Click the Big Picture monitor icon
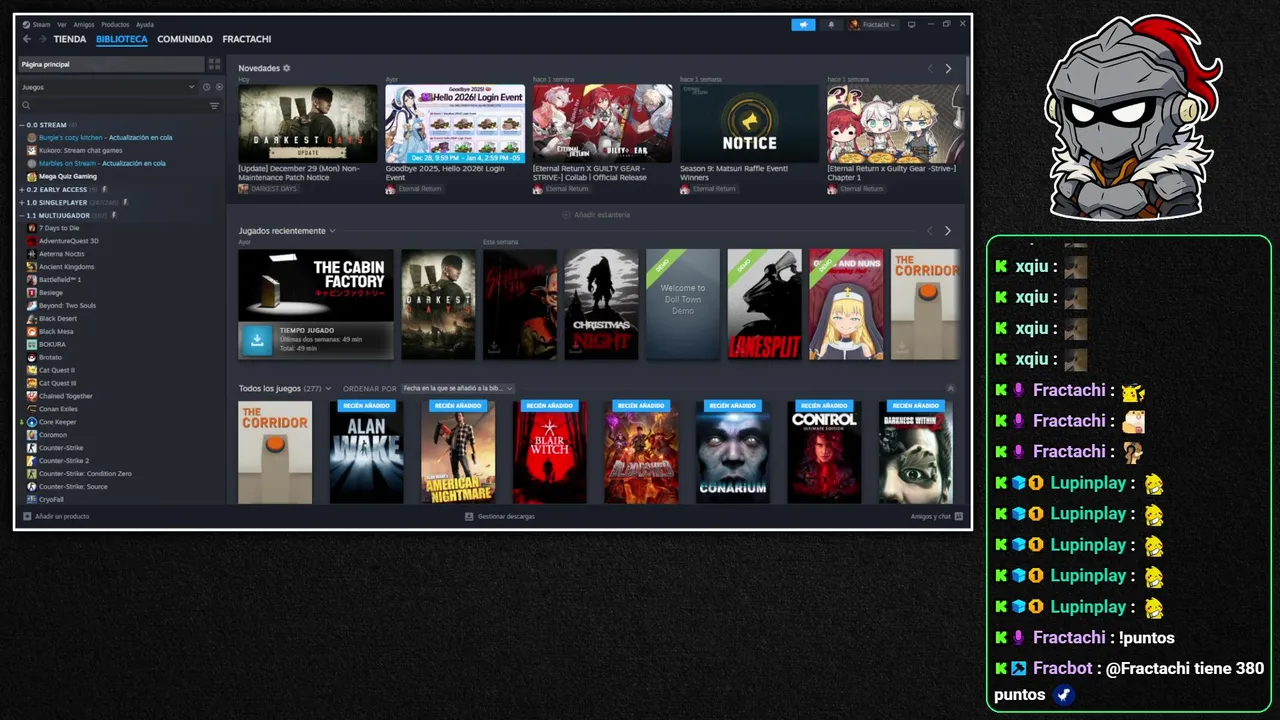This screenshot has height=720, width=1280. tap(911, 24)
